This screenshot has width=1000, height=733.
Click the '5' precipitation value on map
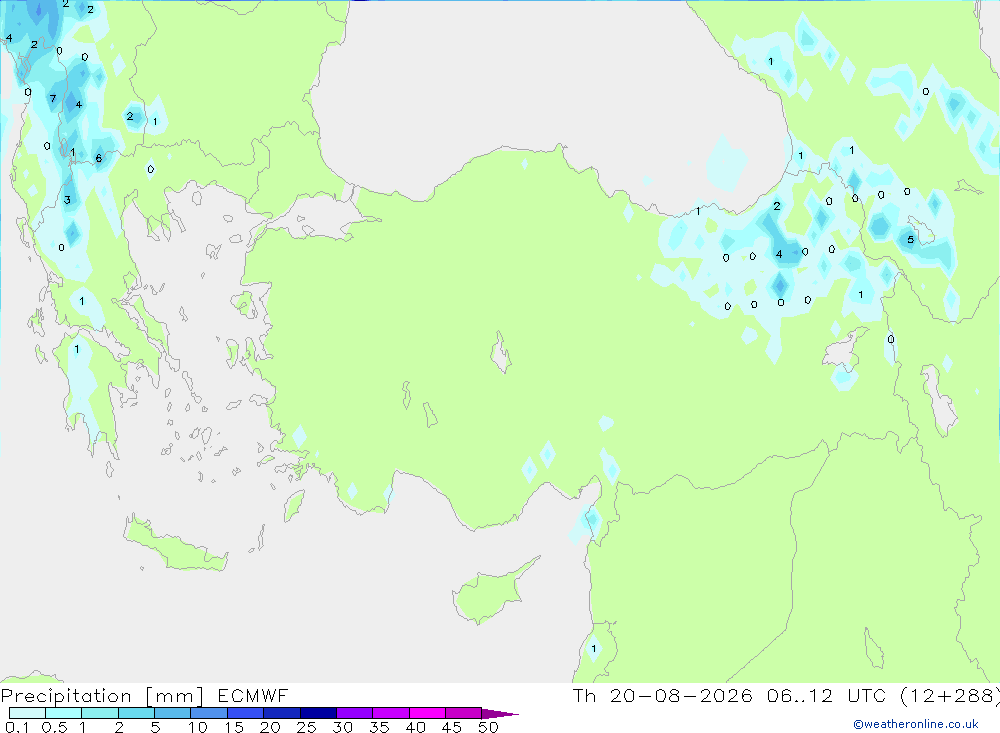coord(911,240)
